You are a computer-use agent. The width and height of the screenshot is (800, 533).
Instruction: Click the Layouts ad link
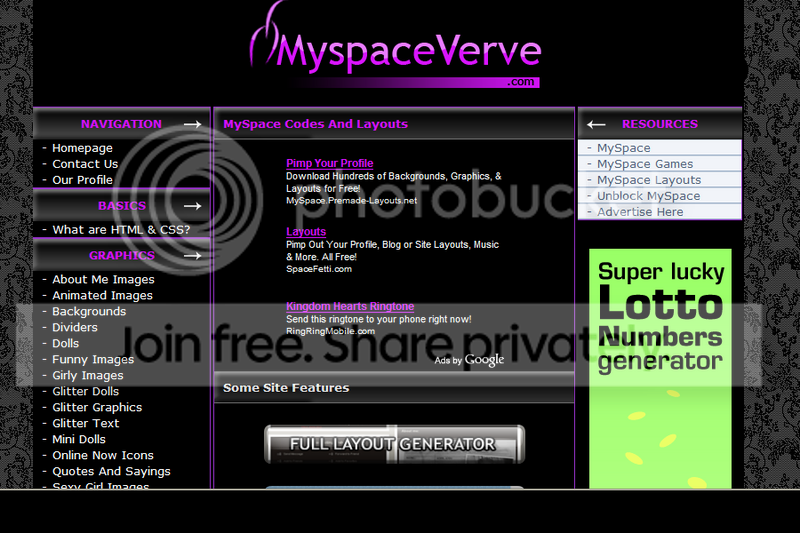coord(306,232)
